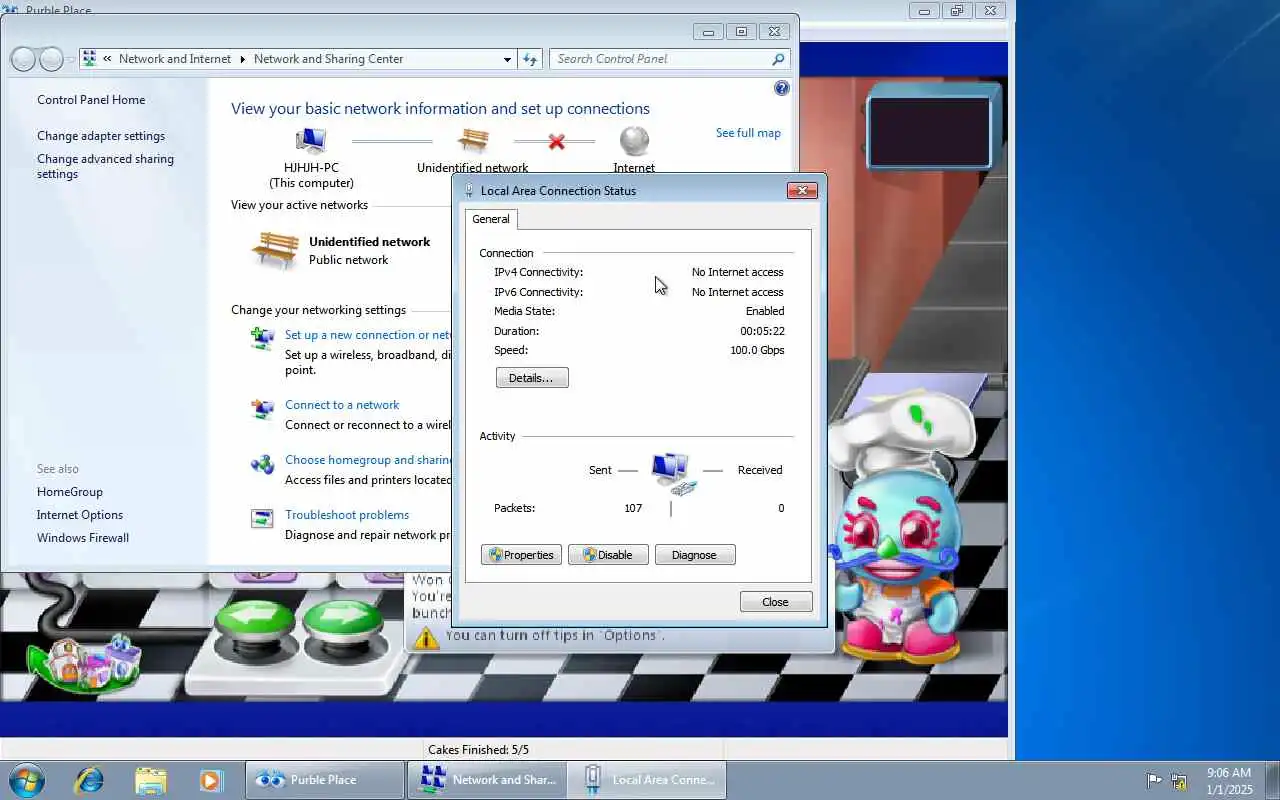Expand the address bar history dropdown
The height and width of the screenshot is (800, 1280).
tap(507, 59)
